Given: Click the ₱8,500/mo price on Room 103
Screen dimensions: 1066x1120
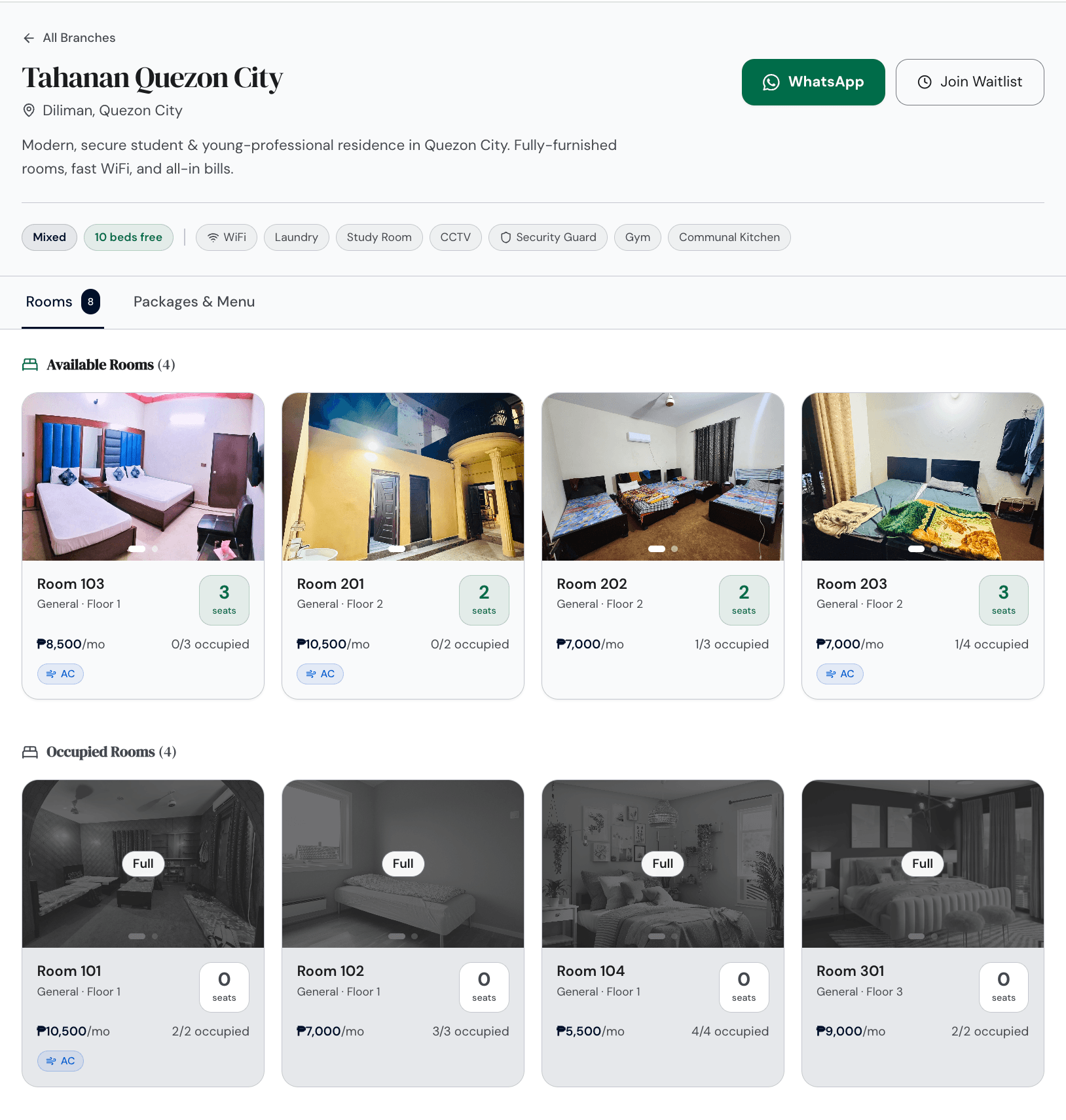Looking at the screenshot, I should 71,644.
